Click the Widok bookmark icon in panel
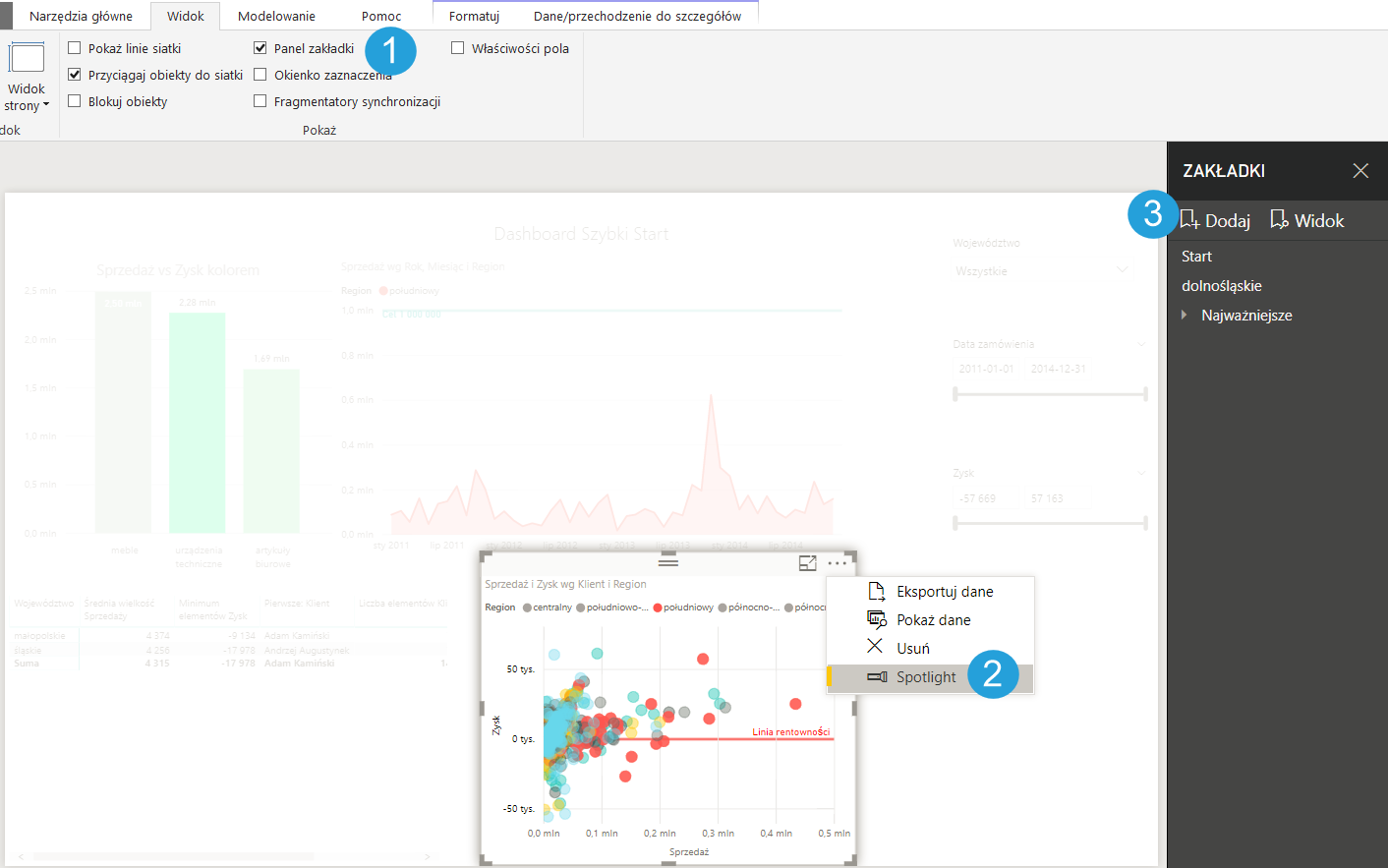This screenshot has width=1388, height=868. pos(1278,219)
